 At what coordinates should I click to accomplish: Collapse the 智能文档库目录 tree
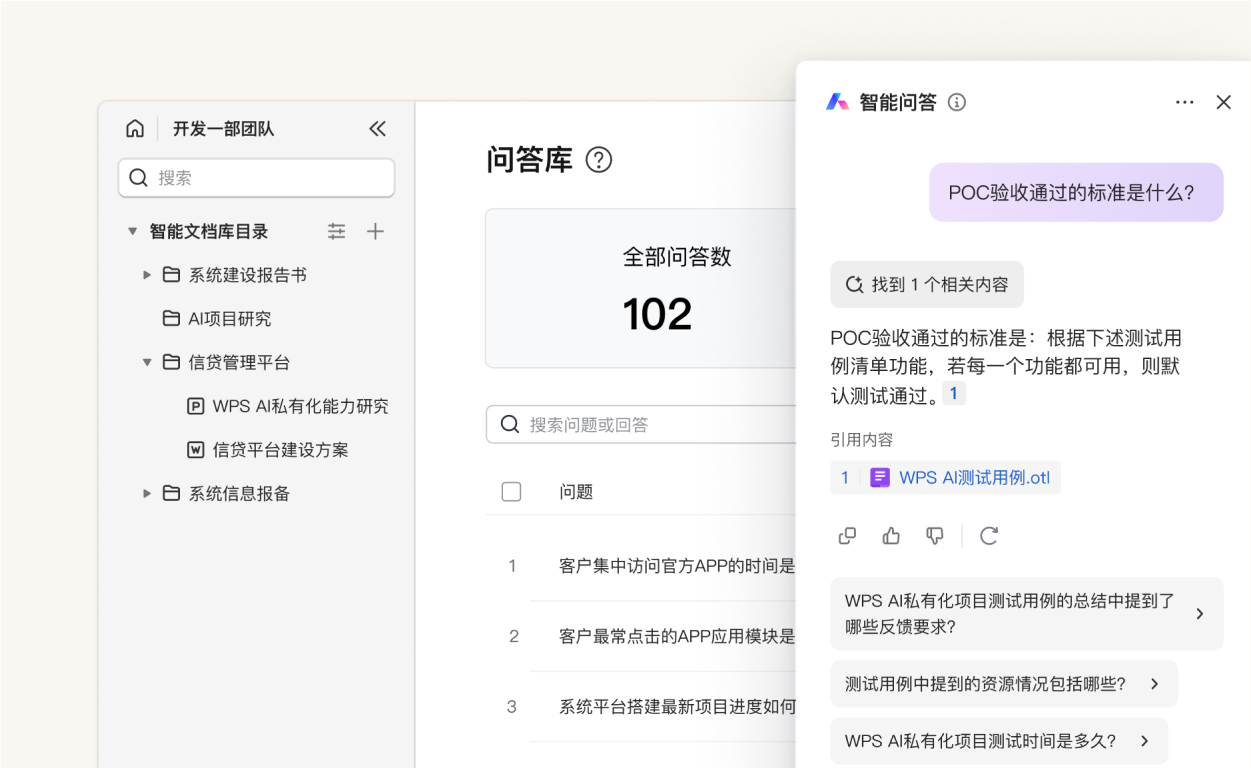point(132,231)
